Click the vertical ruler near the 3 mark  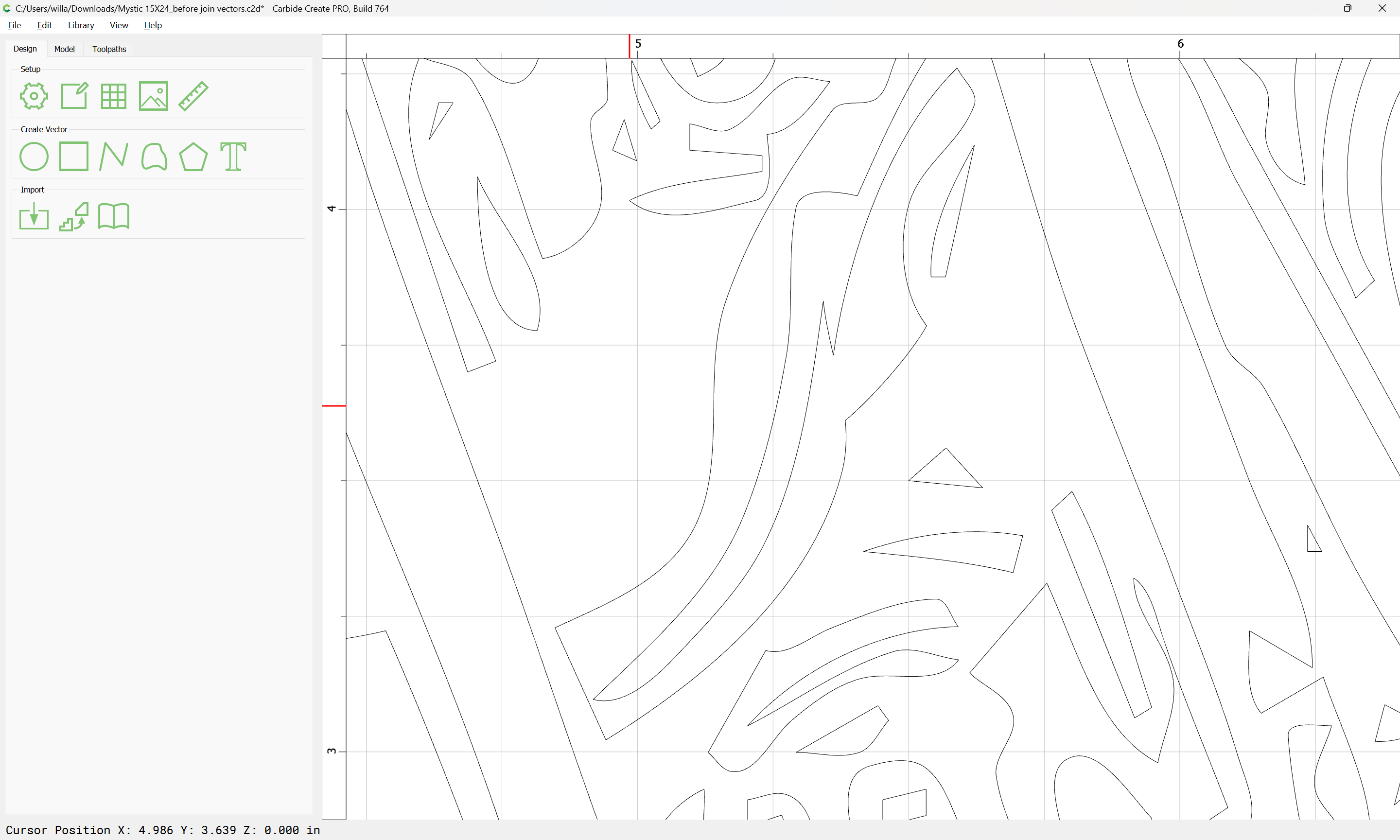(332, 751)
